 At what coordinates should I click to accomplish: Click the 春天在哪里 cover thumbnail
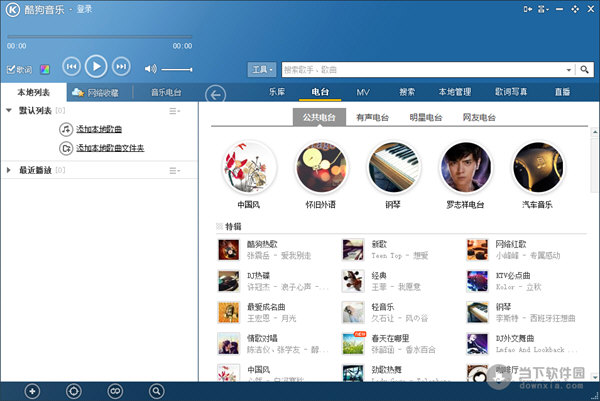click(353, 344)
